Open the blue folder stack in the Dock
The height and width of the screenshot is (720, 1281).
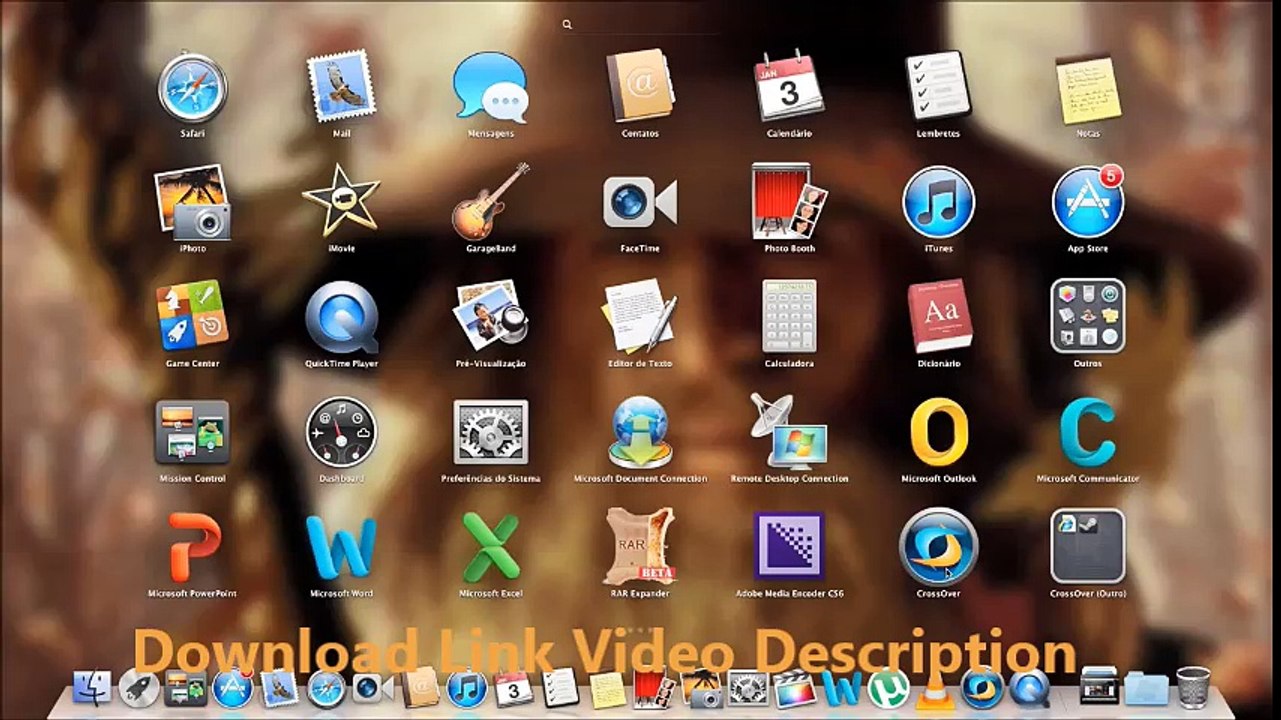pos(1146,689)
